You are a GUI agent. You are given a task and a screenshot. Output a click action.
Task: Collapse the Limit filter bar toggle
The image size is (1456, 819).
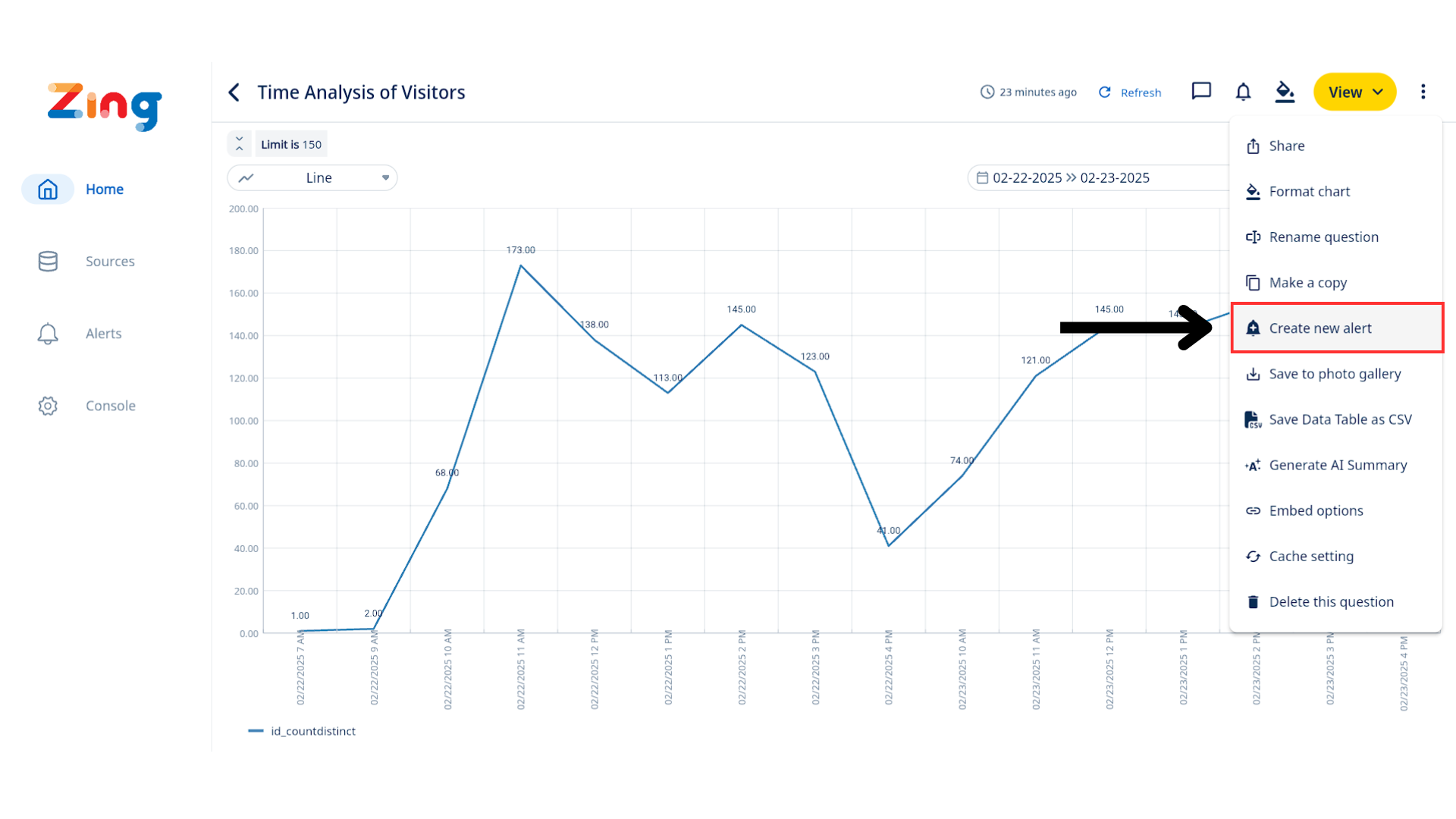point(239,143)
